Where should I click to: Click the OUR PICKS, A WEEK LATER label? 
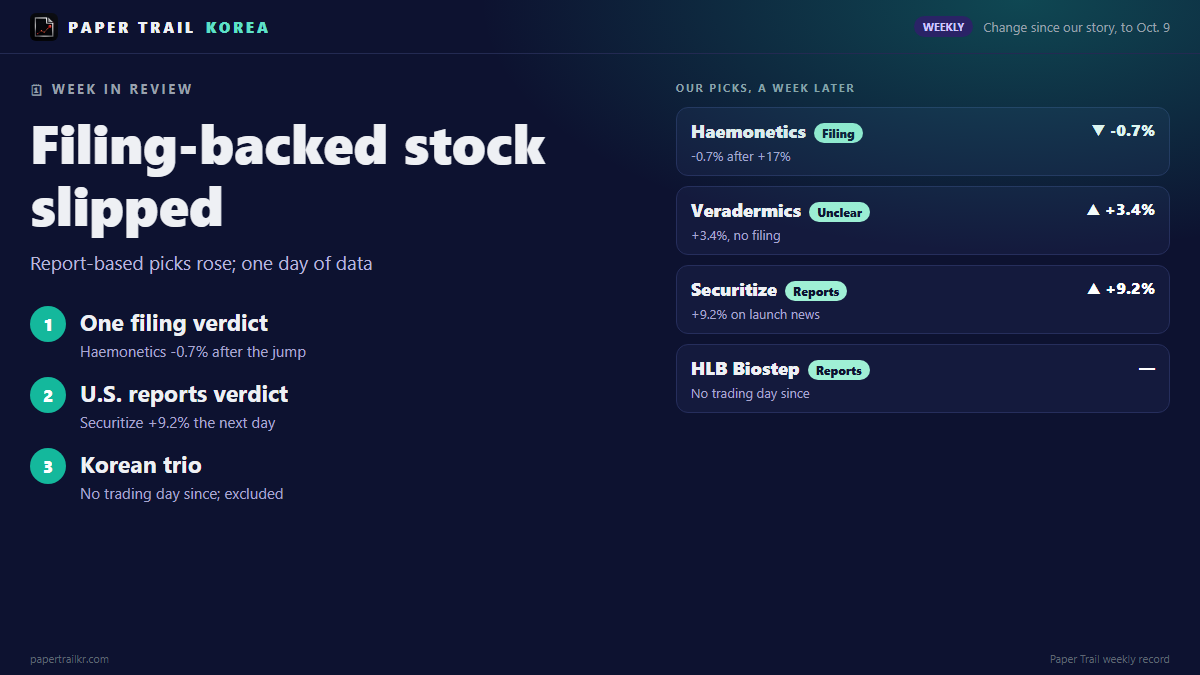pyautogui.click(x=765, y=88)
